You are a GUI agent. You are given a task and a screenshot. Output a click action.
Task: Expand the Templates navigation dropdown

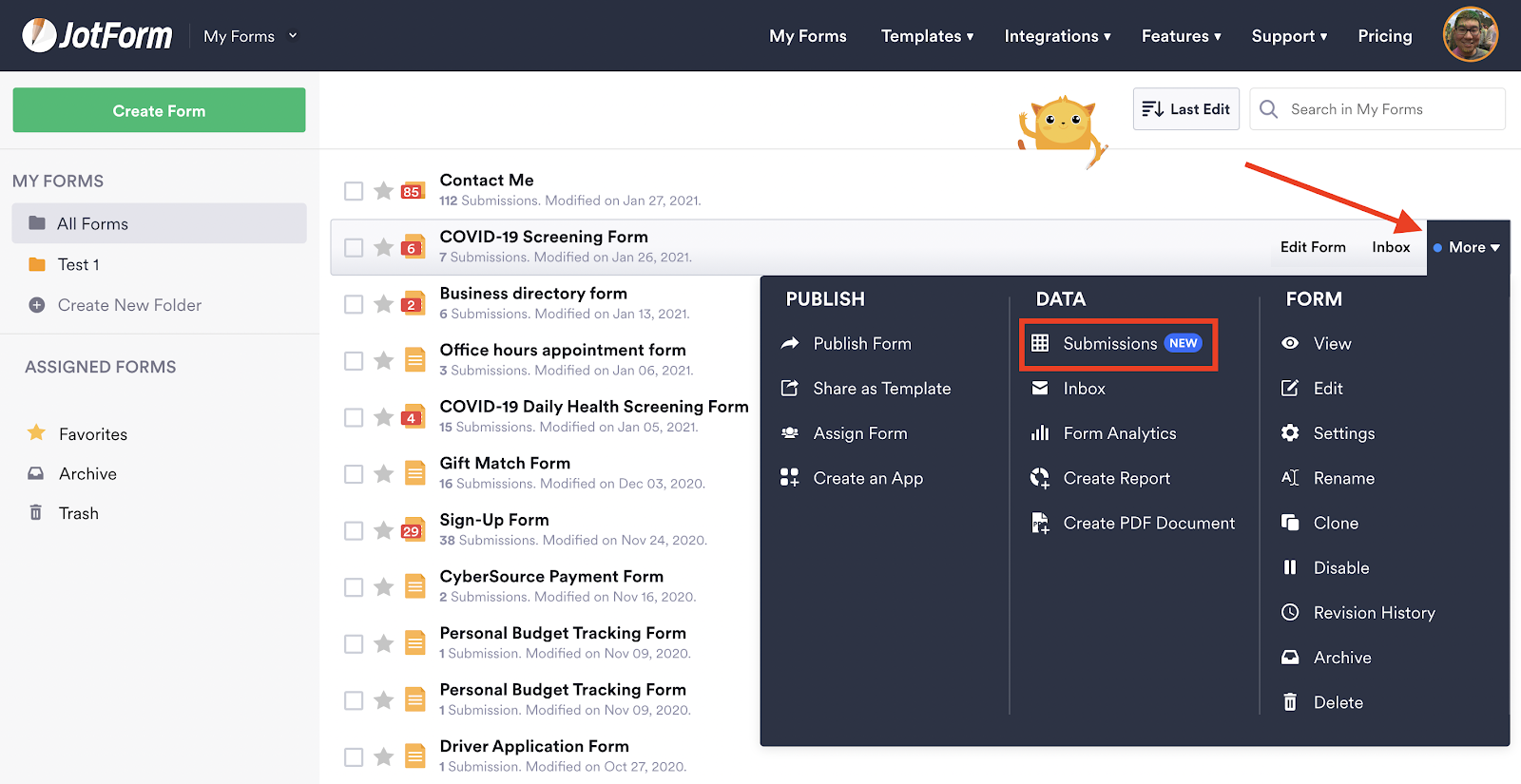coord(927,36)
